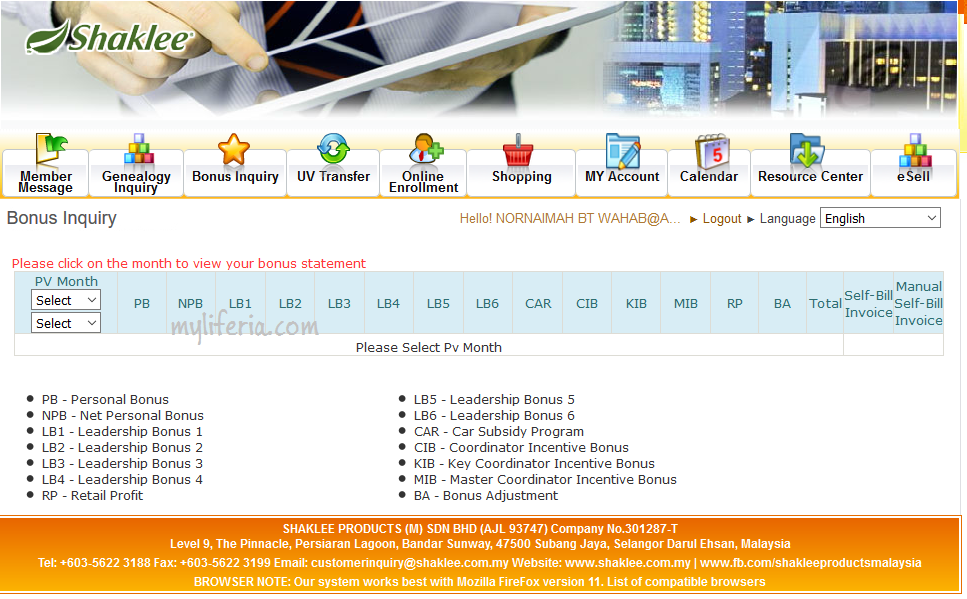Viewport: 967px width, 599px height.
Task: Click the LB6 column header
Action: (x=487, y=304)
